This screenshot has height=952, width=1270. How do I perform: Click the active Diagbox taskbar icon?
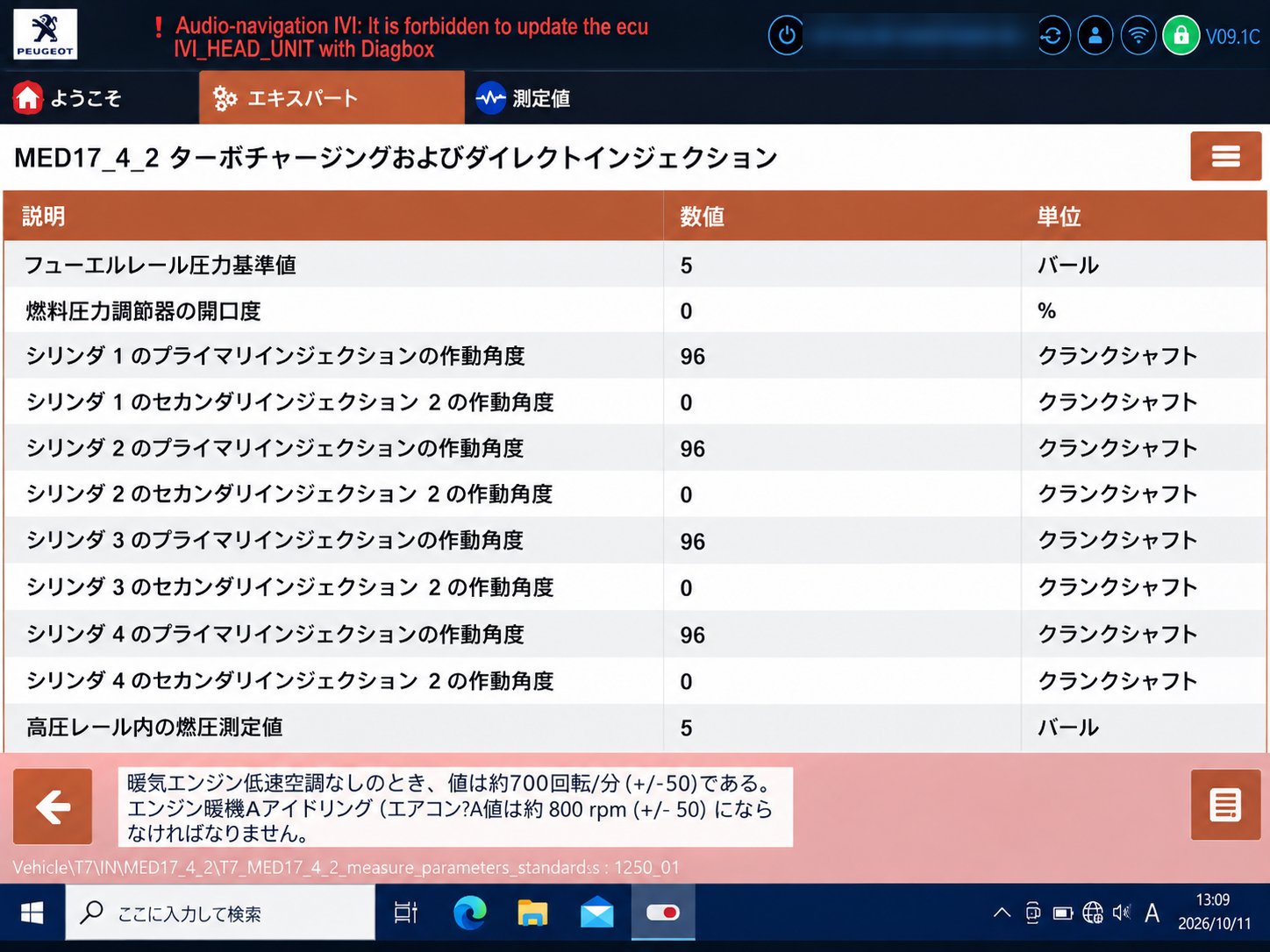tap(663, 913)
